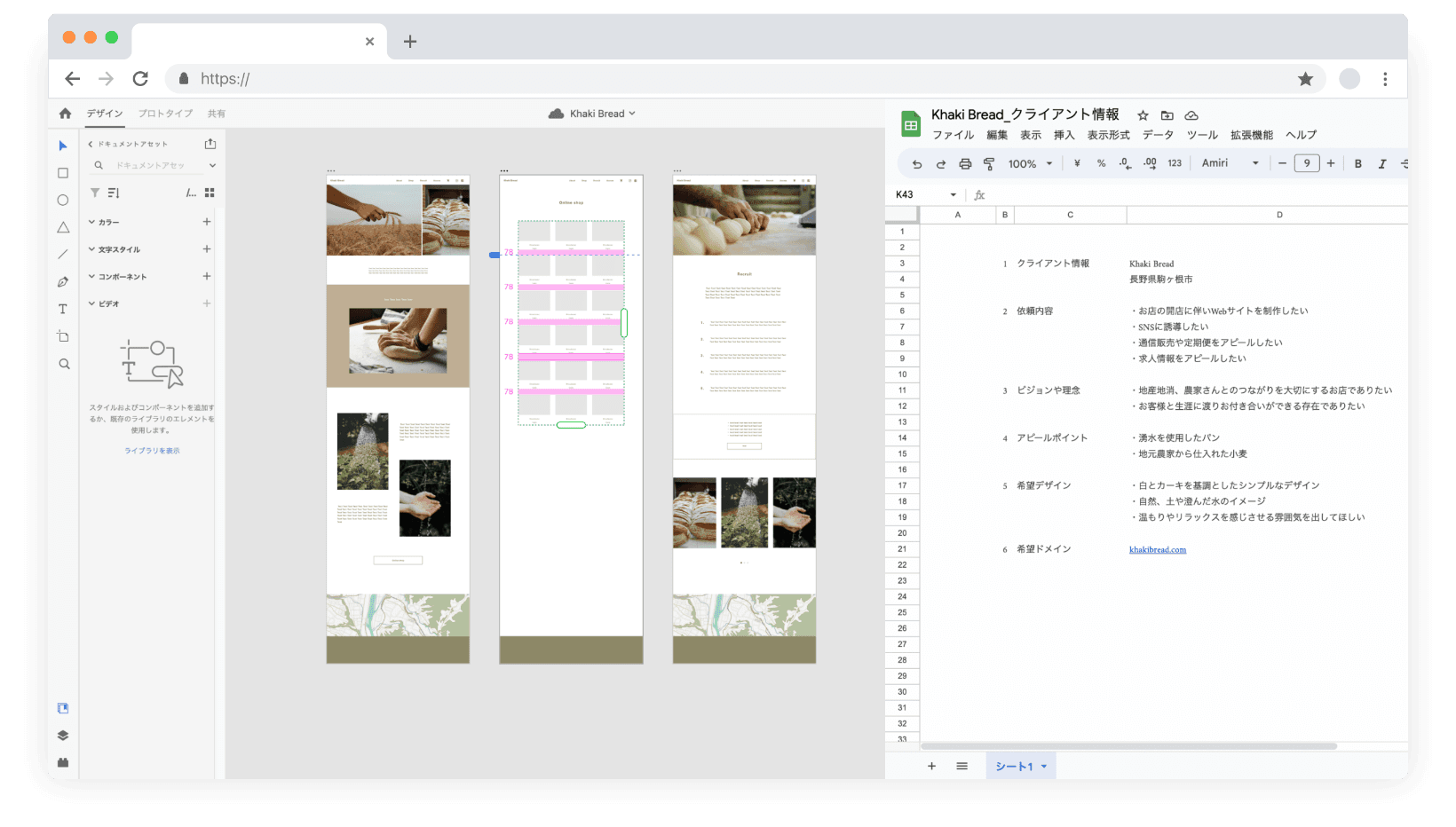Increase decimal places in Sheets

[x=1150, y=163]
